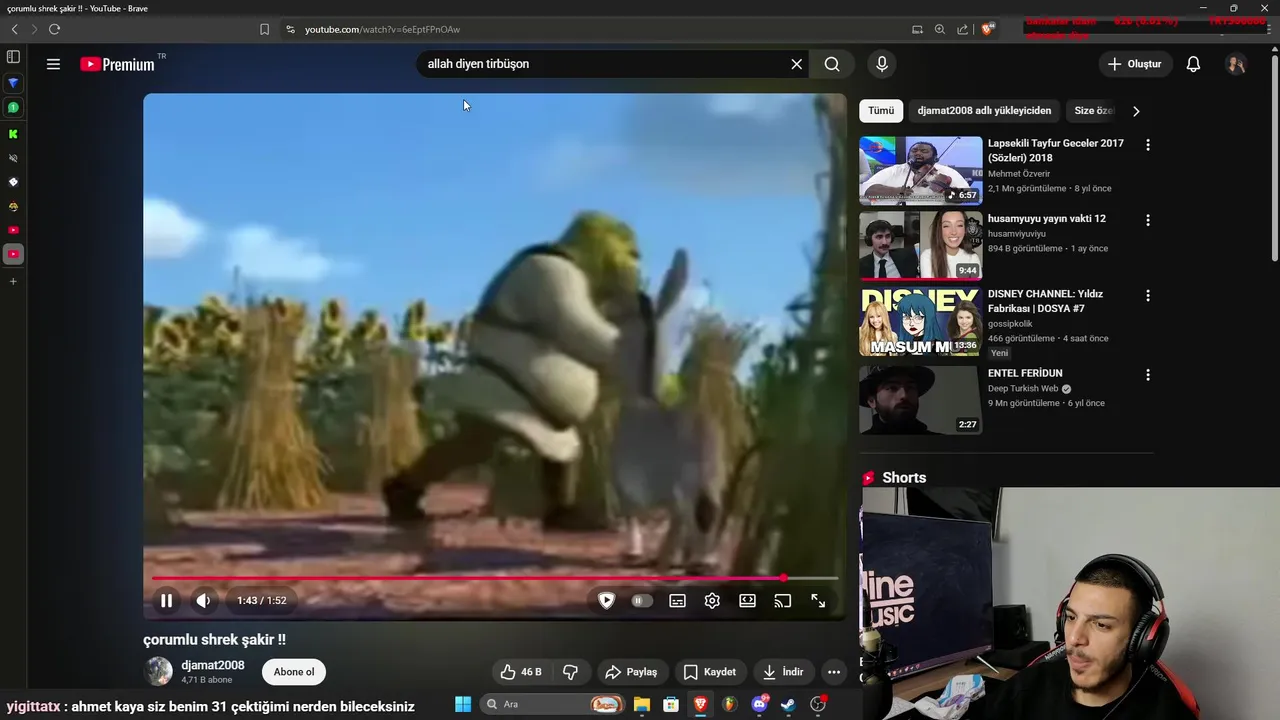1280x720 pixels.
Task: Start voice search with the microphone
Action: tap(881, 64)
